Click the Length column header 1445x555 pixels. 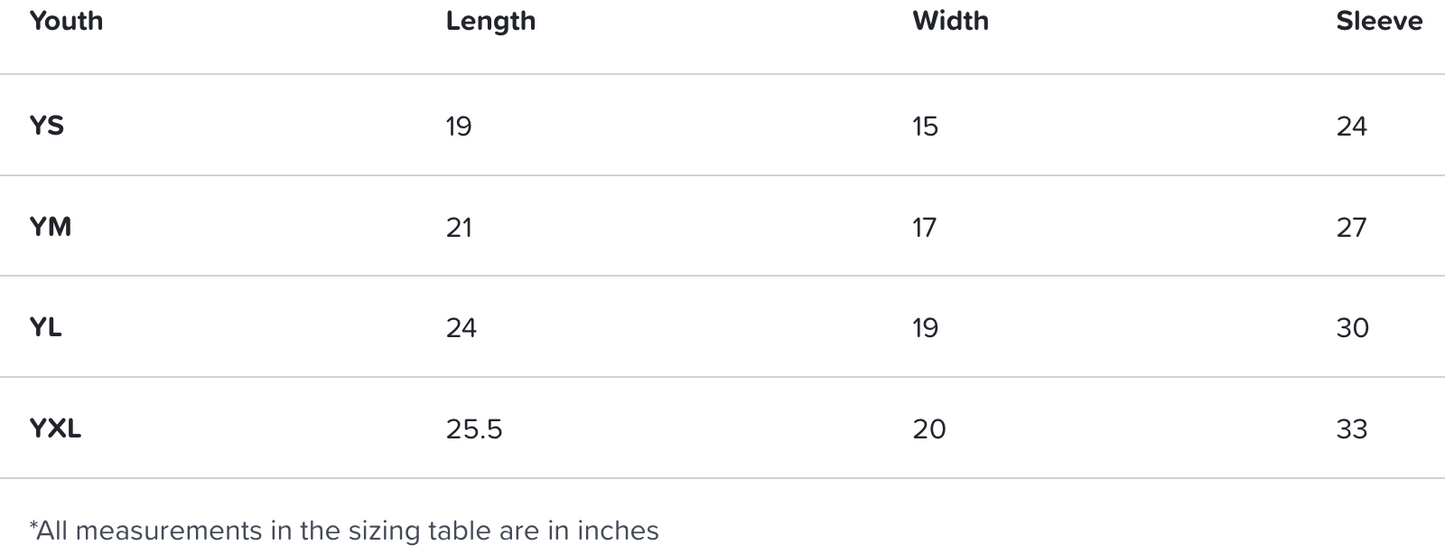click(490, 21)
